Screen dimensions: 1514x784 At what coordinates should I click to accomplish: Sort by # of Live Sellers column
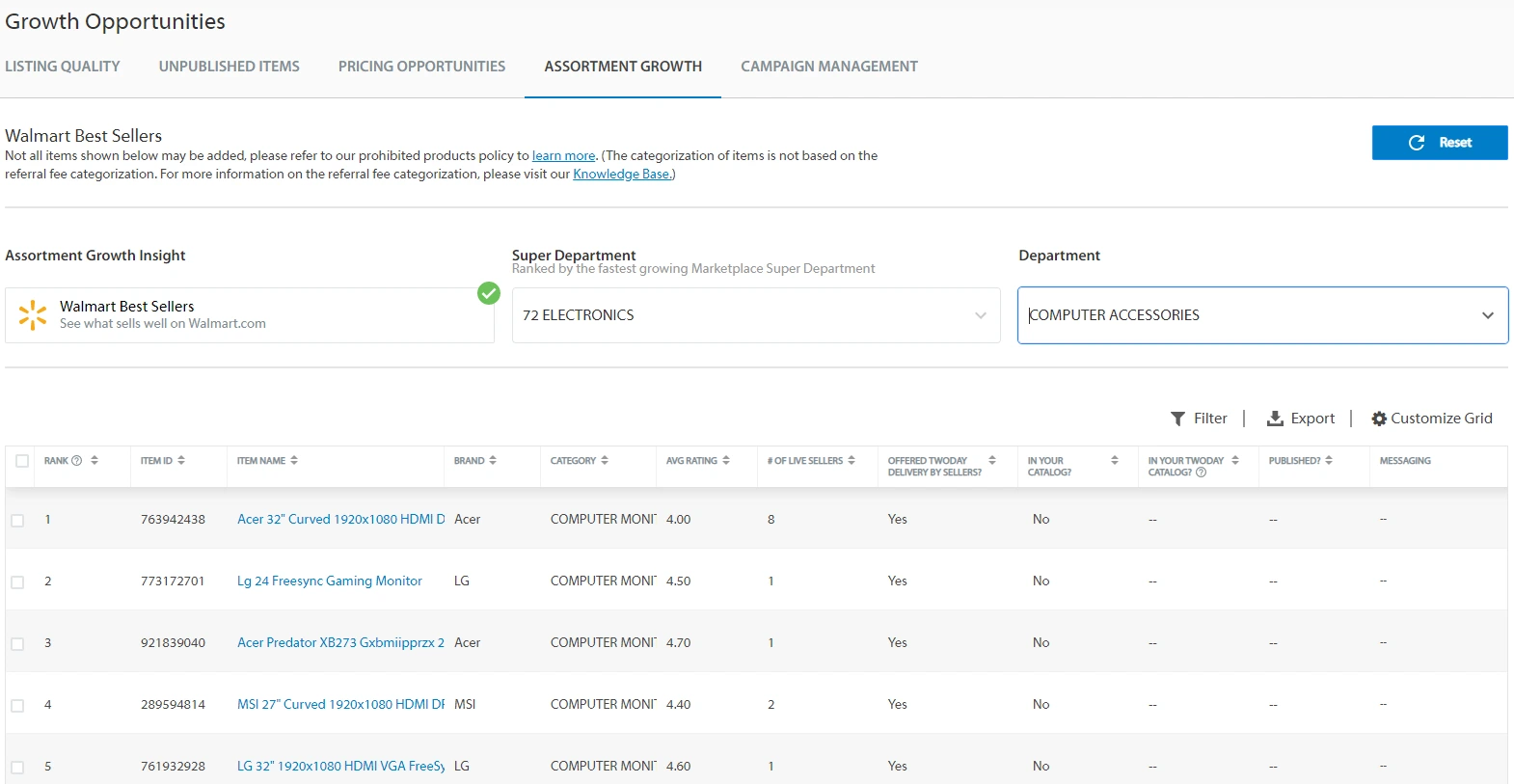852,461
